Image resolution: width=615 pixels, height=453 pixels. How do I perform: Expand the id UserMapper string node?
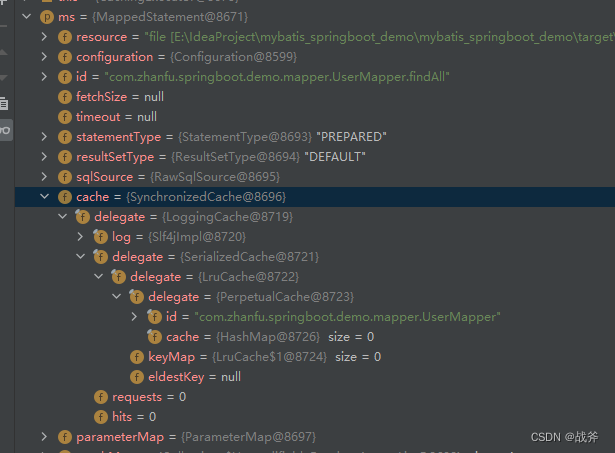point(135,317)
